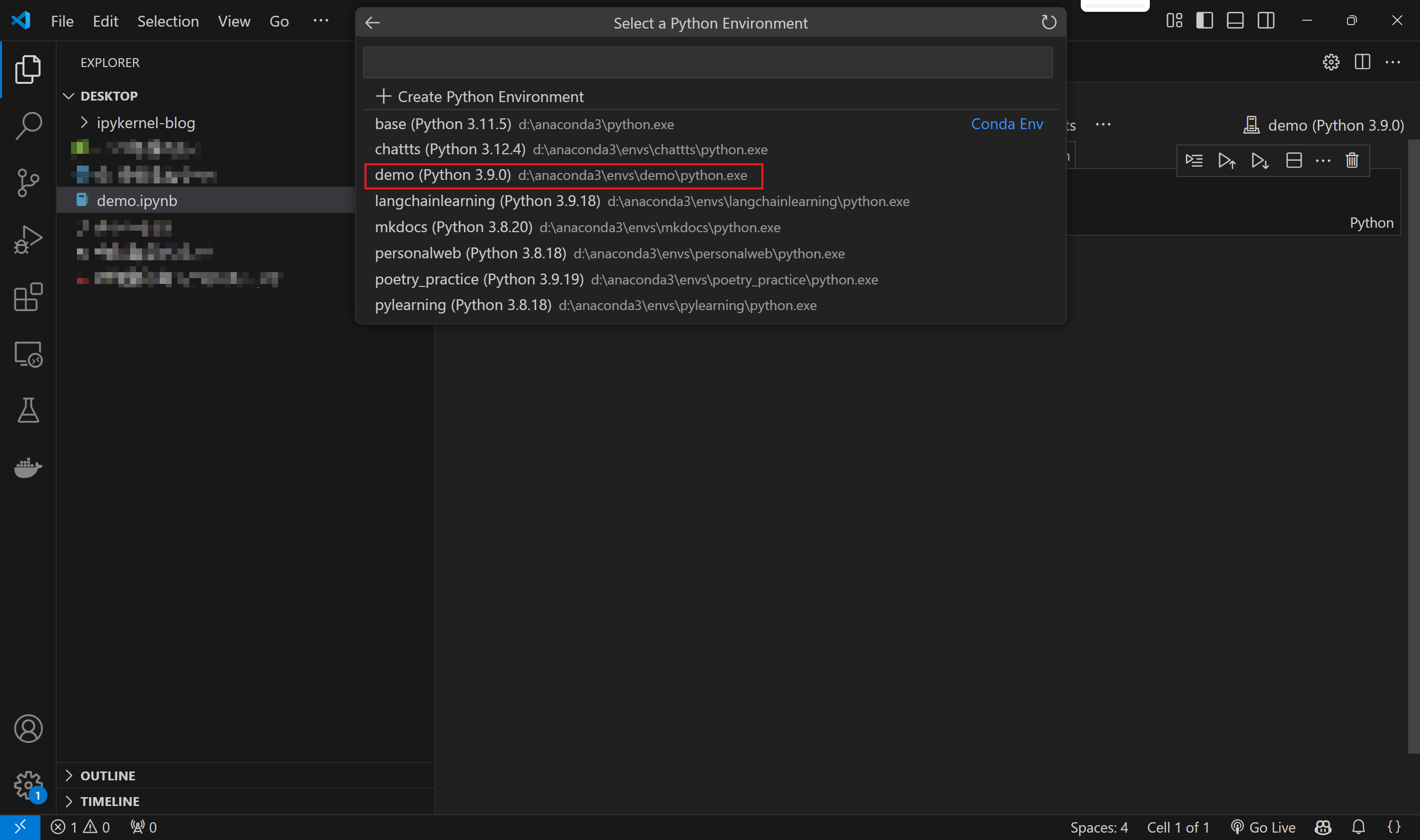Open the menu bar overflow ellipsis
Screen dimensions: 1420x840
(x=321, y=21)
